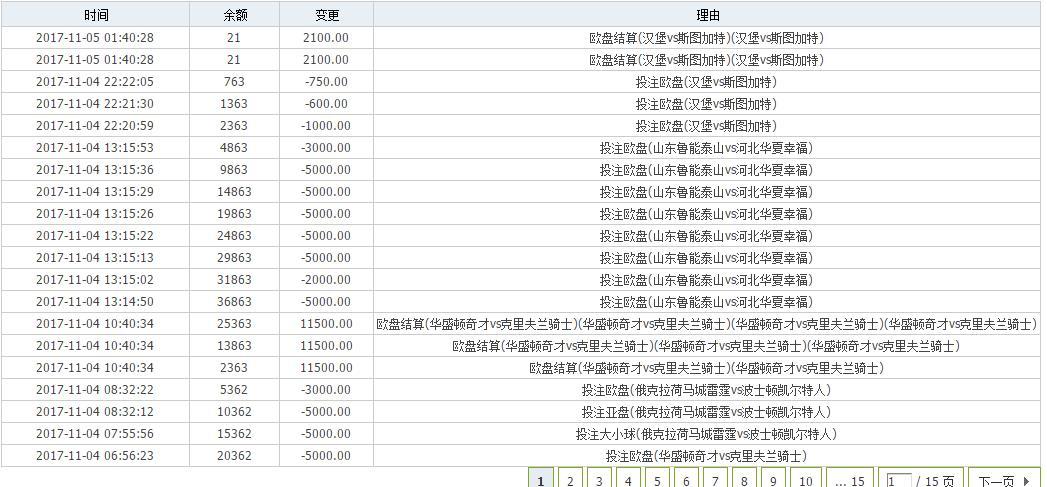Viewport: 1047px width, 487px height.
Task: Jump to last page '... 15'
Action: [850, 480]
